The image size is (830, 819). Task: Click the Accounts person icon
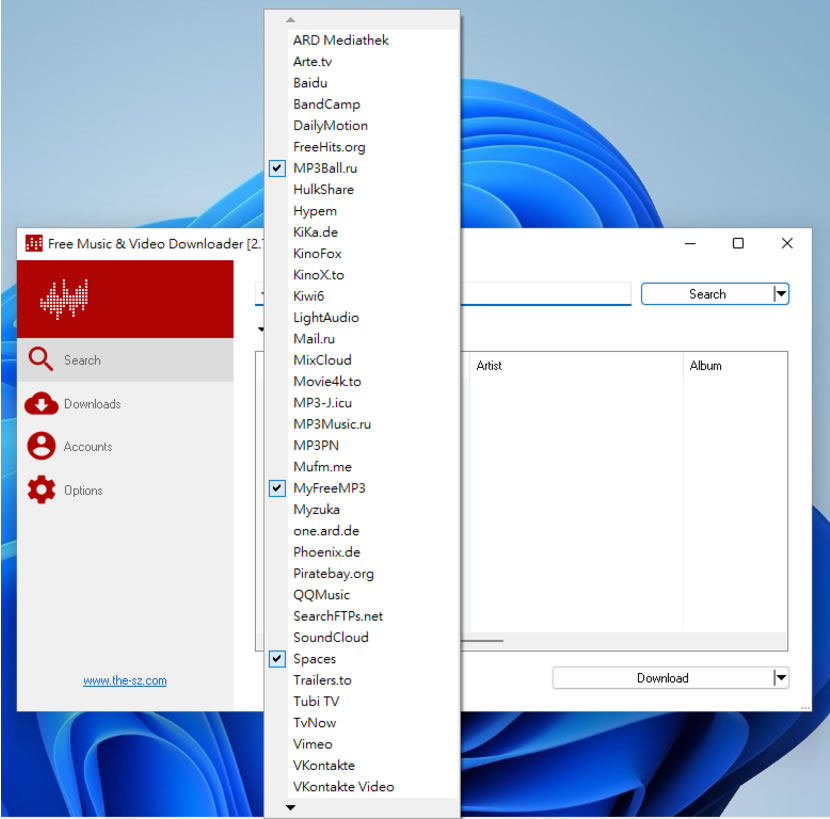[x=41, y=446]
